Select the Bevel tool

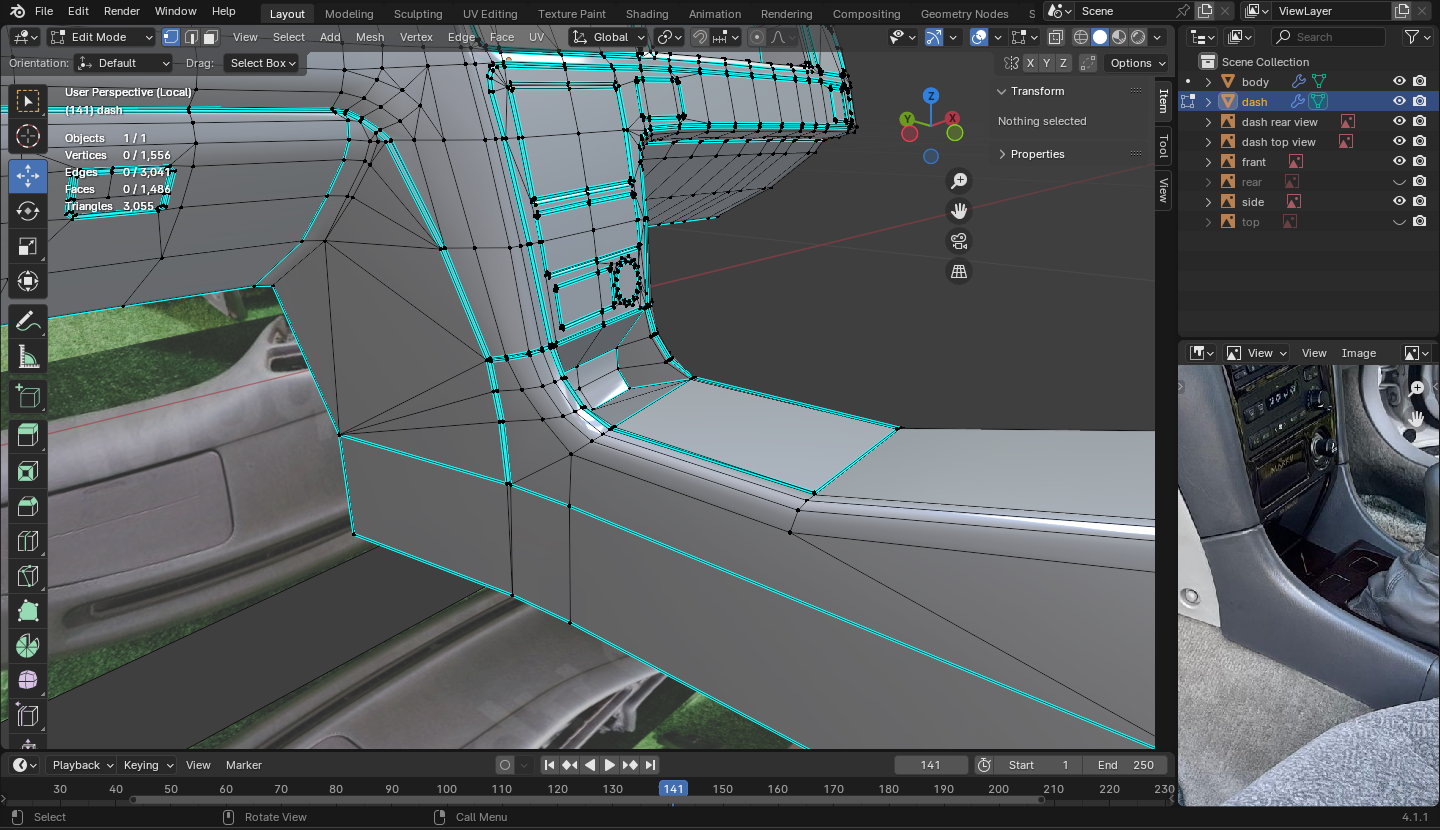pyautogui.click(x=28, y=506)
